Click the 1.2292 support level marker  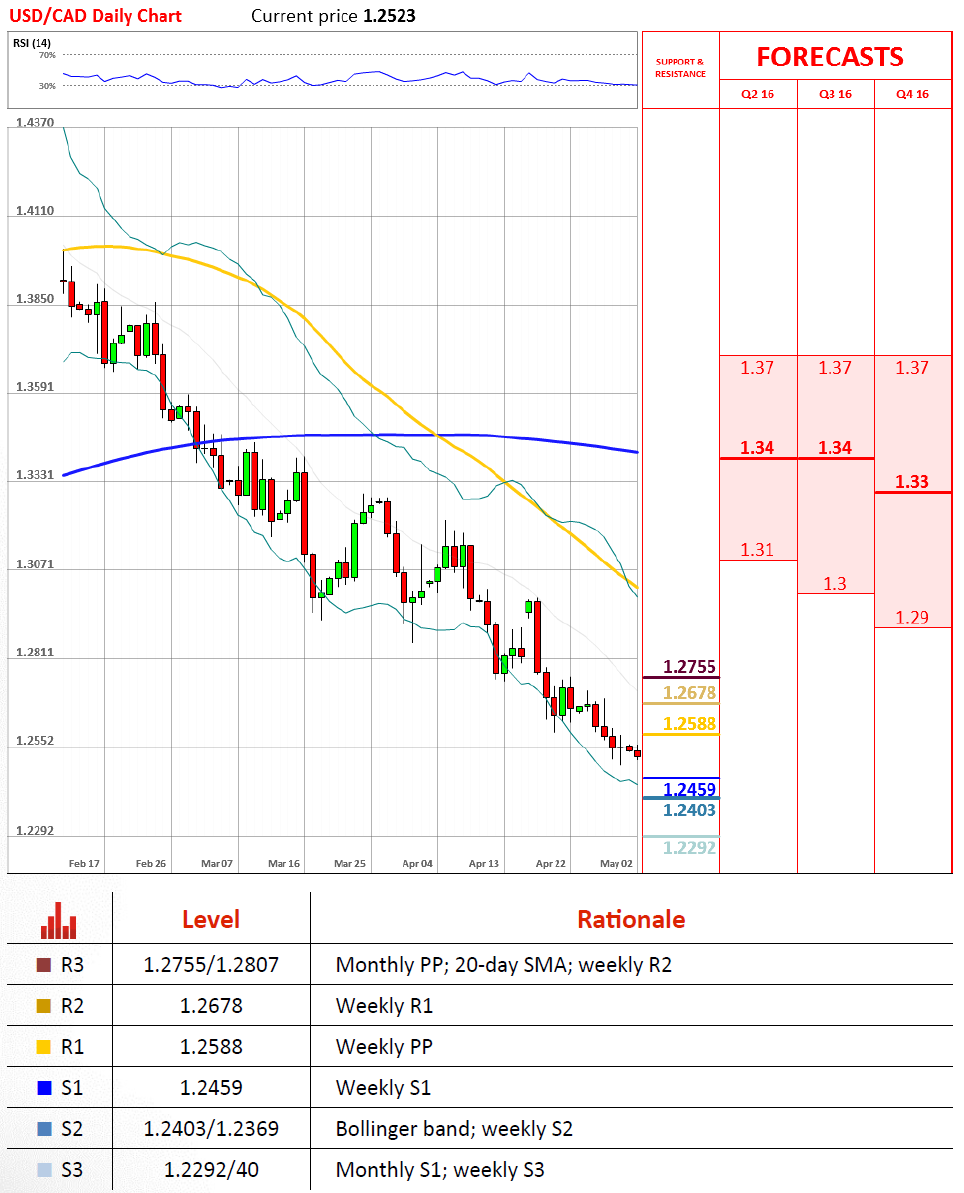click(x=689, y=848)
